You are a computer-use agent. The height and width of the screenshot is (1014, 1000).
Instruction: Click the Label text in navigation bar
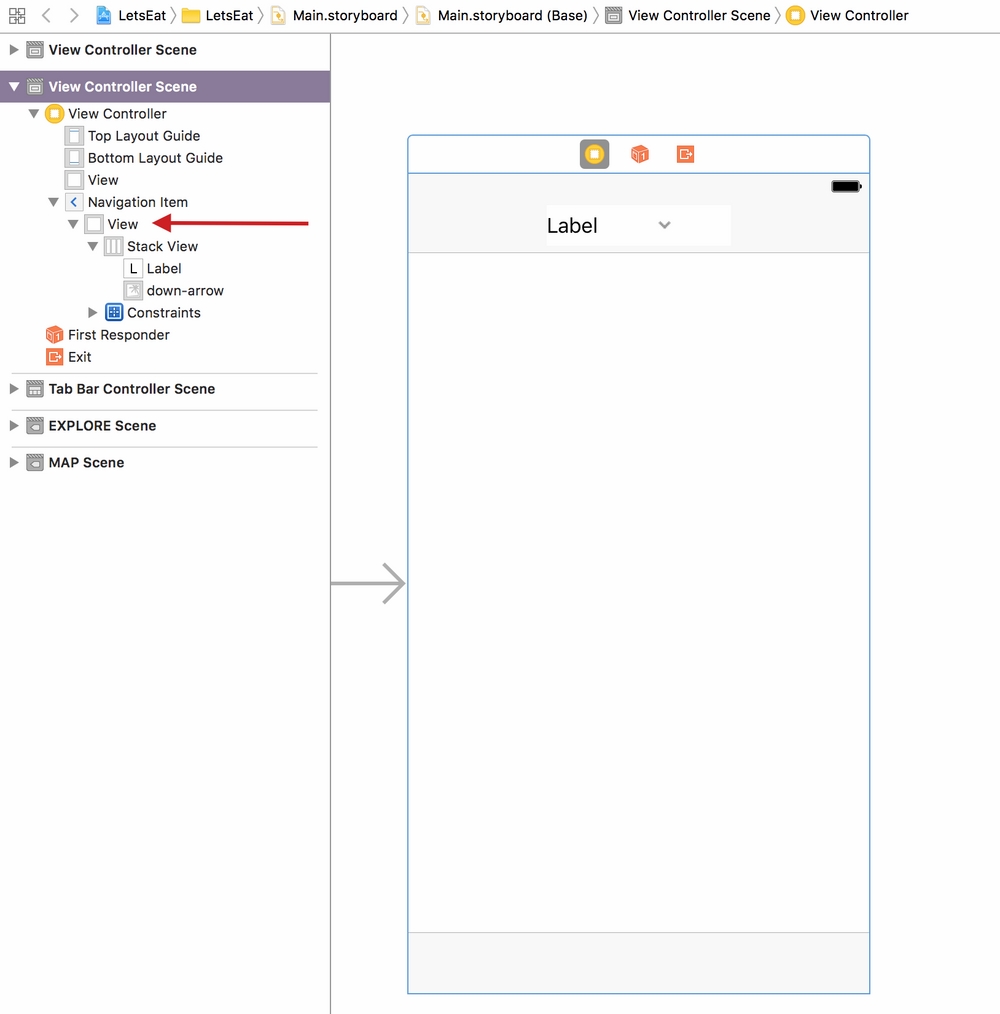[x=572, y=226]
